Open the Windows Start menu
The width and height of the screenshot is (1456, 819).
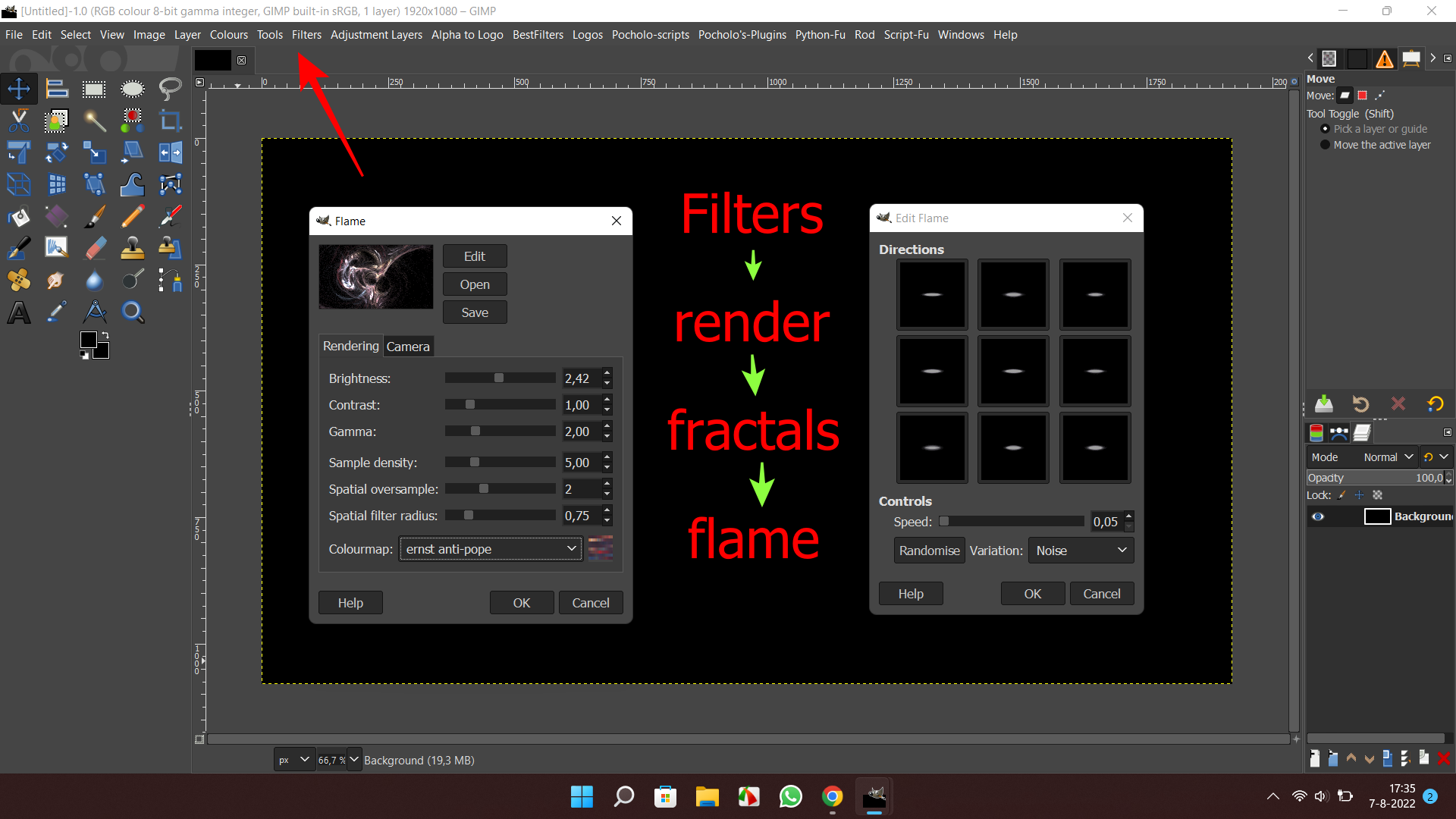pos(582,797)
